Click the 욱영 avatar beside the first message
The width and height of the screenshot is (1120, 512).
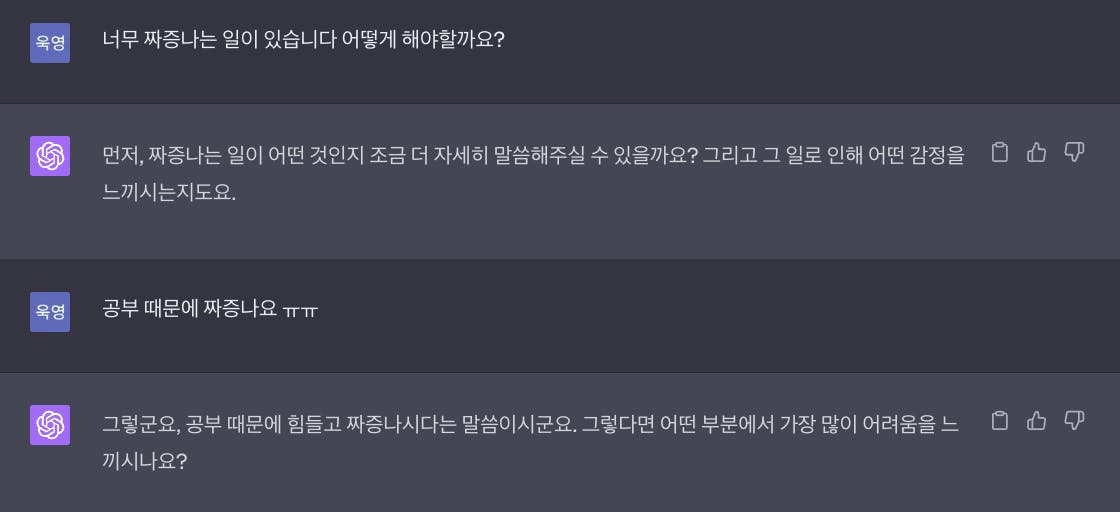pos(50,43)
